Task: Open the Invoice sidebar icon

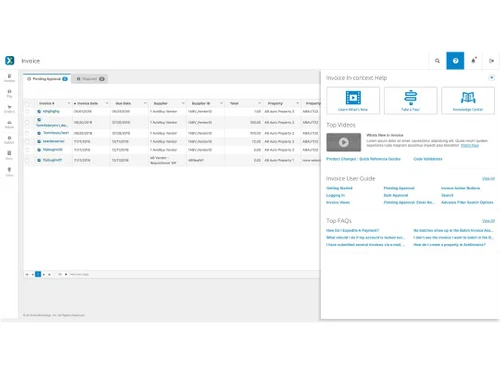Action: (9, 76)
